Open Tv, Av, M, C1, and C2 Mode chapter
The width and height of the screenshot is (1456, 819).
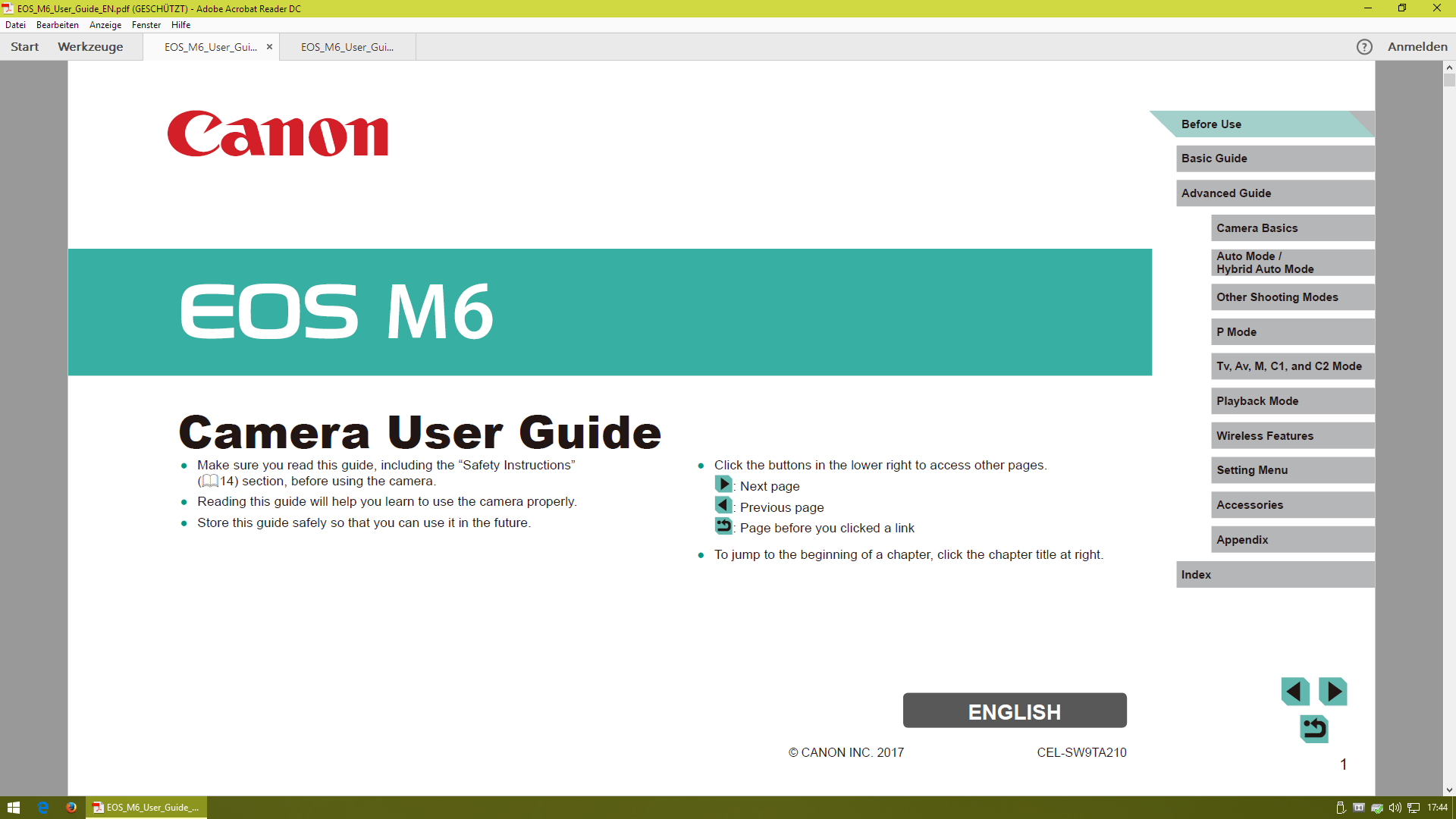coord(1293,366)
